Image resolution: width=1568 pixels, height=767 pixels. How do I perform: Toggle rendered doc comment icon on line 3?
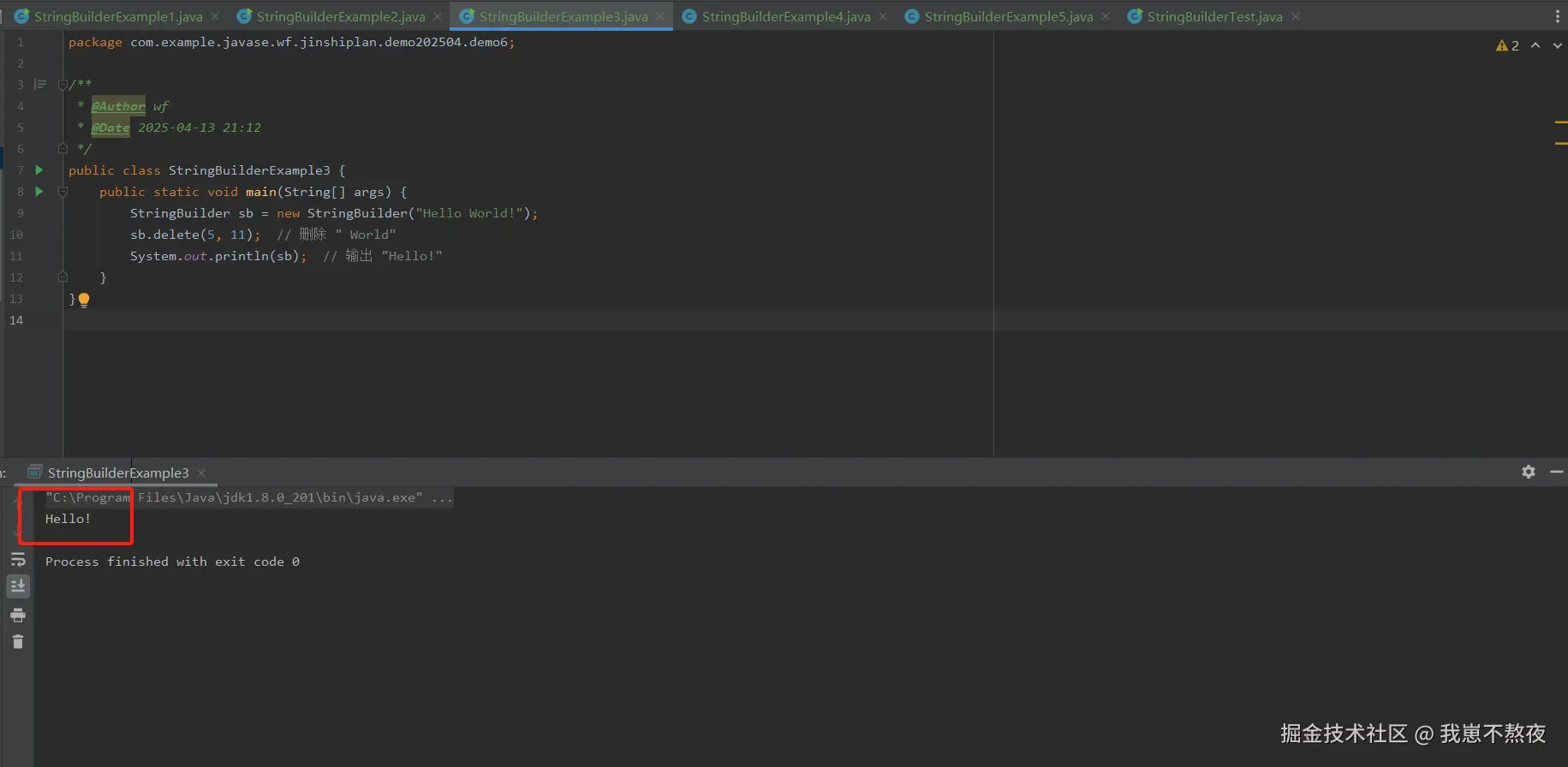[39, 84]
